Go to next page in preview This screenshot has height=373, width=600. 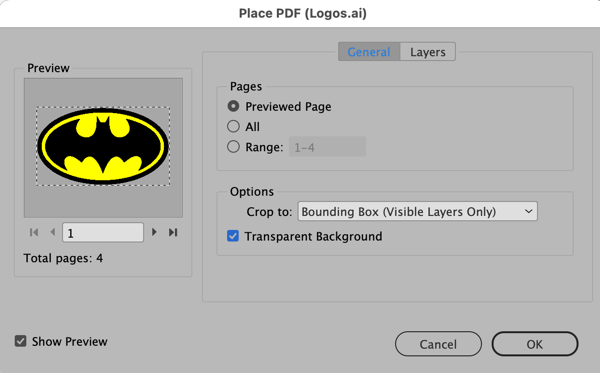[154, 232]
